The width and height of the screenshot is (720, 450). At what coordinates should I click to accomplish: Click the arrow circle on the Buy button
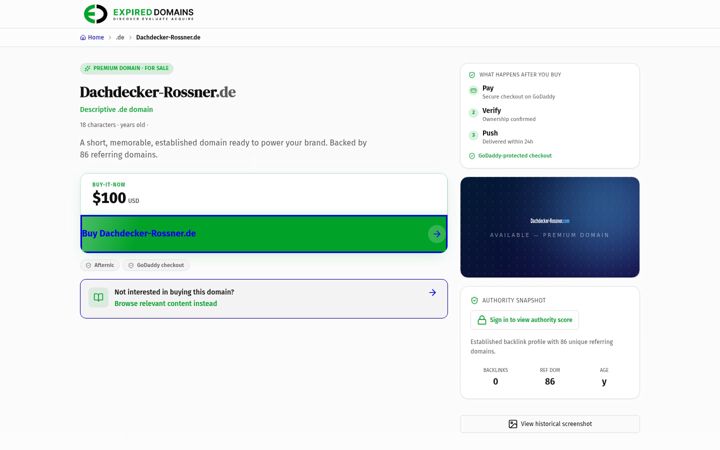pos(437,234)
